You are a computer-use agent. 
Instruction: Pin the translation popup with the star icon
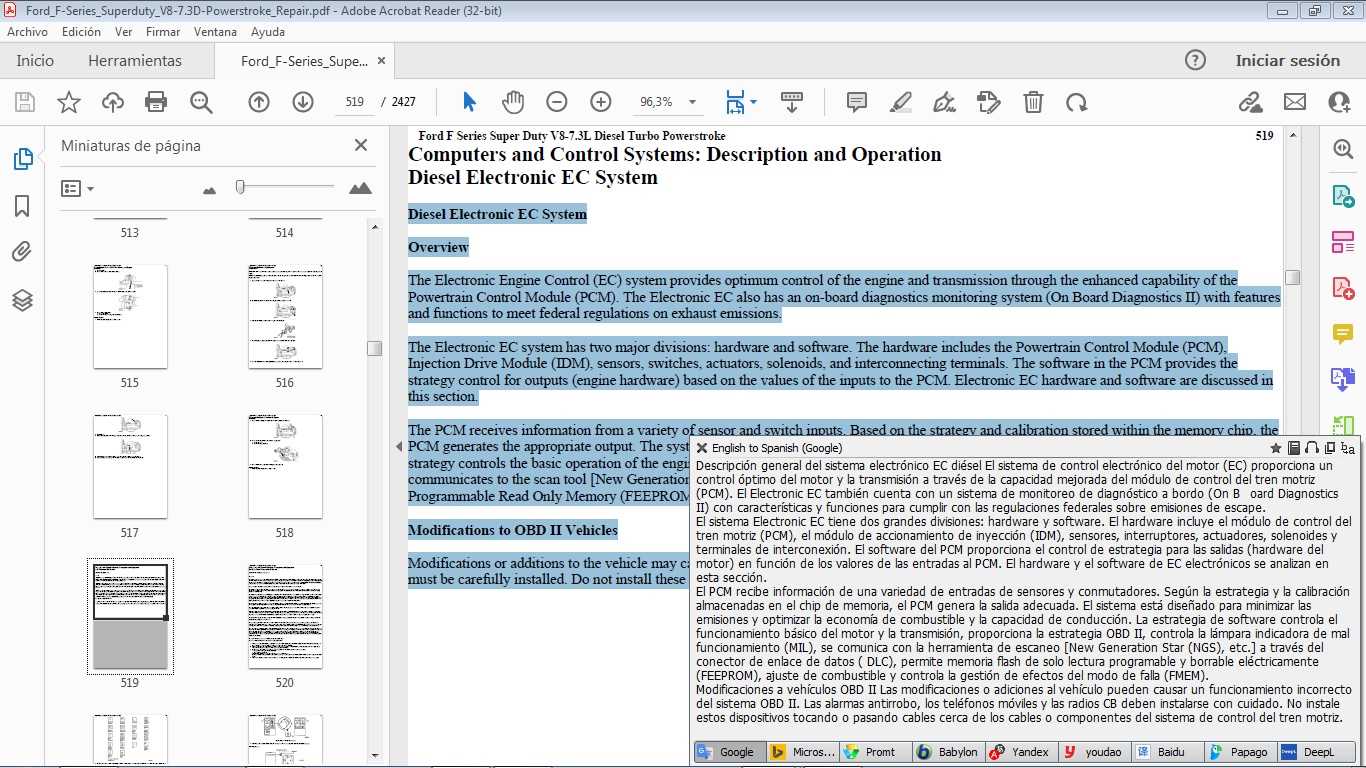(1276, 448)
